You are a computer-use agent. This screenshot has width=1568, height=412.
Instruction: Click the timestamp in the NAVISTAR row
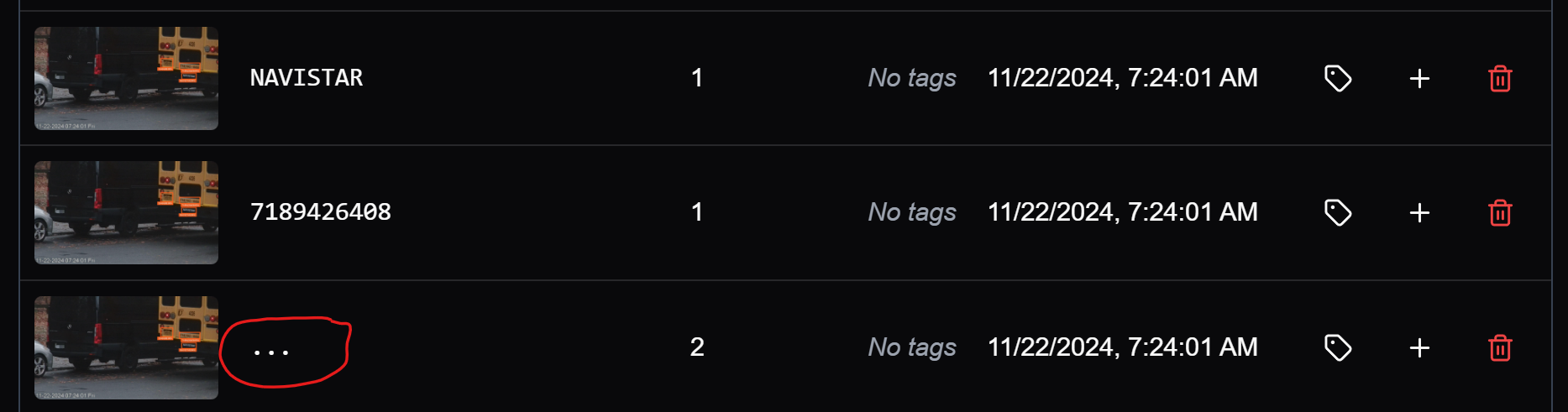click(1122, 78)
